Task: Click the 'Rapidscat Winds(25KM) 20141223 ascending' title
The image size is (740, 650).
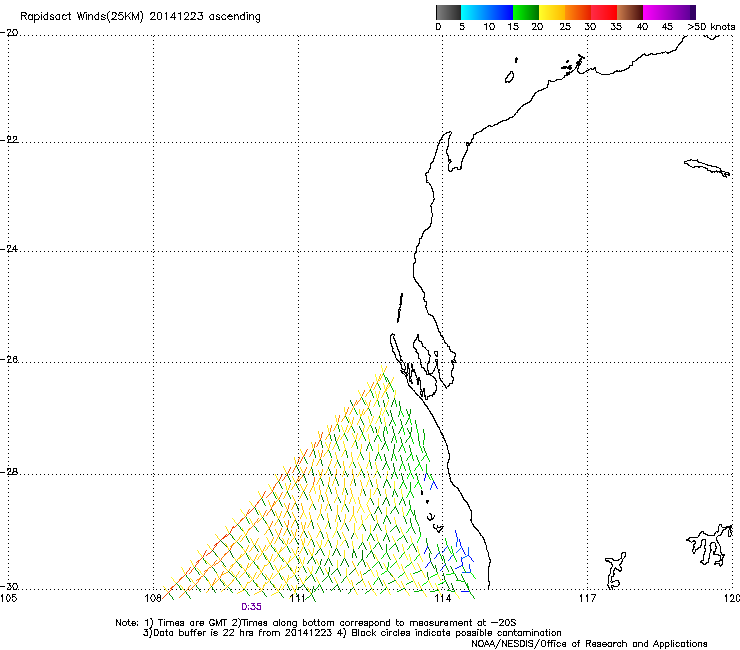Action: (x=140, y=17)
